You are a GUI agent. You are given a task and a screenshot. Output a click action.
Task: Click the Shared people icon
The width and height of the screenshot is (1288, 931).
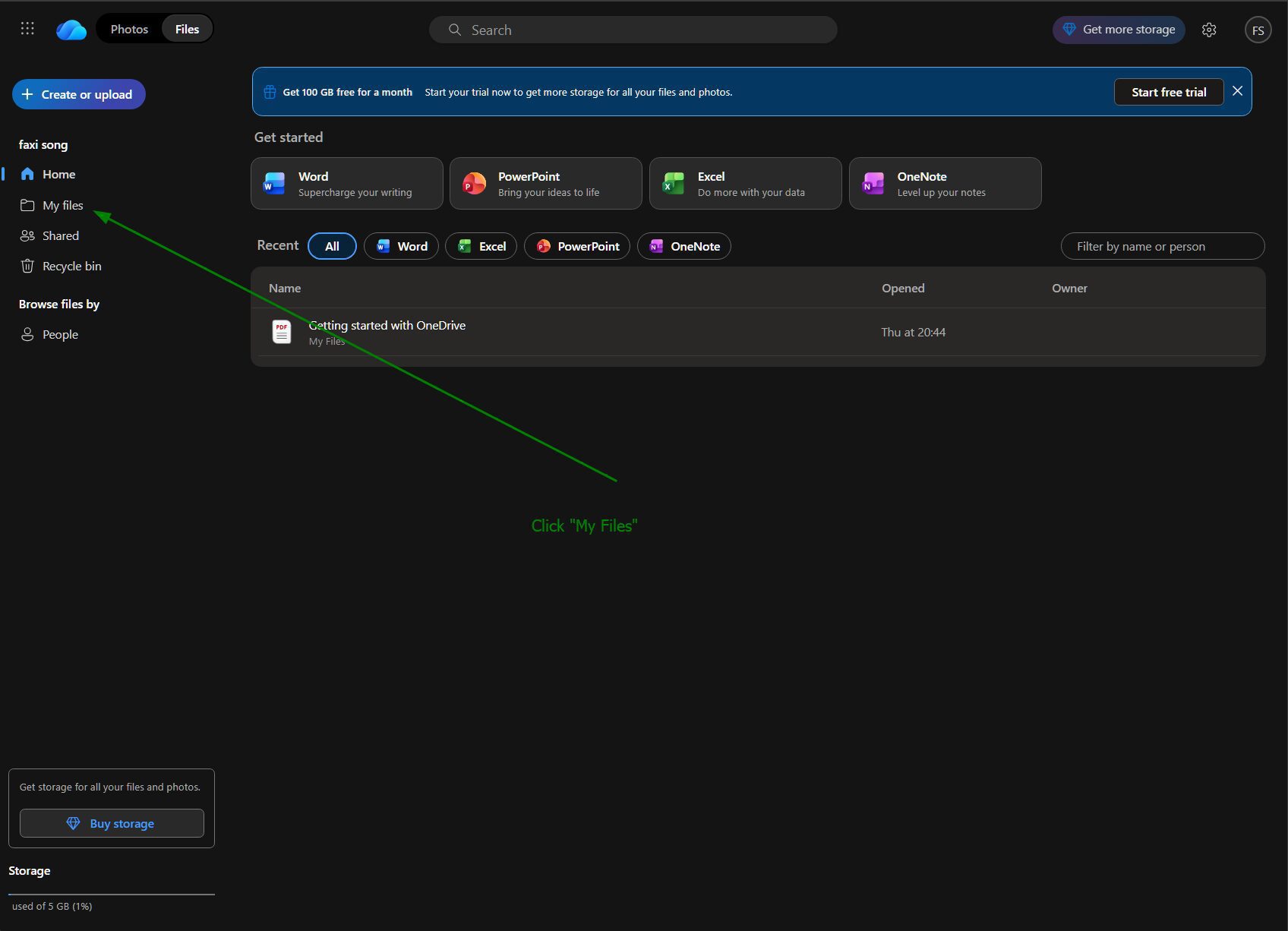pos(27,235)
